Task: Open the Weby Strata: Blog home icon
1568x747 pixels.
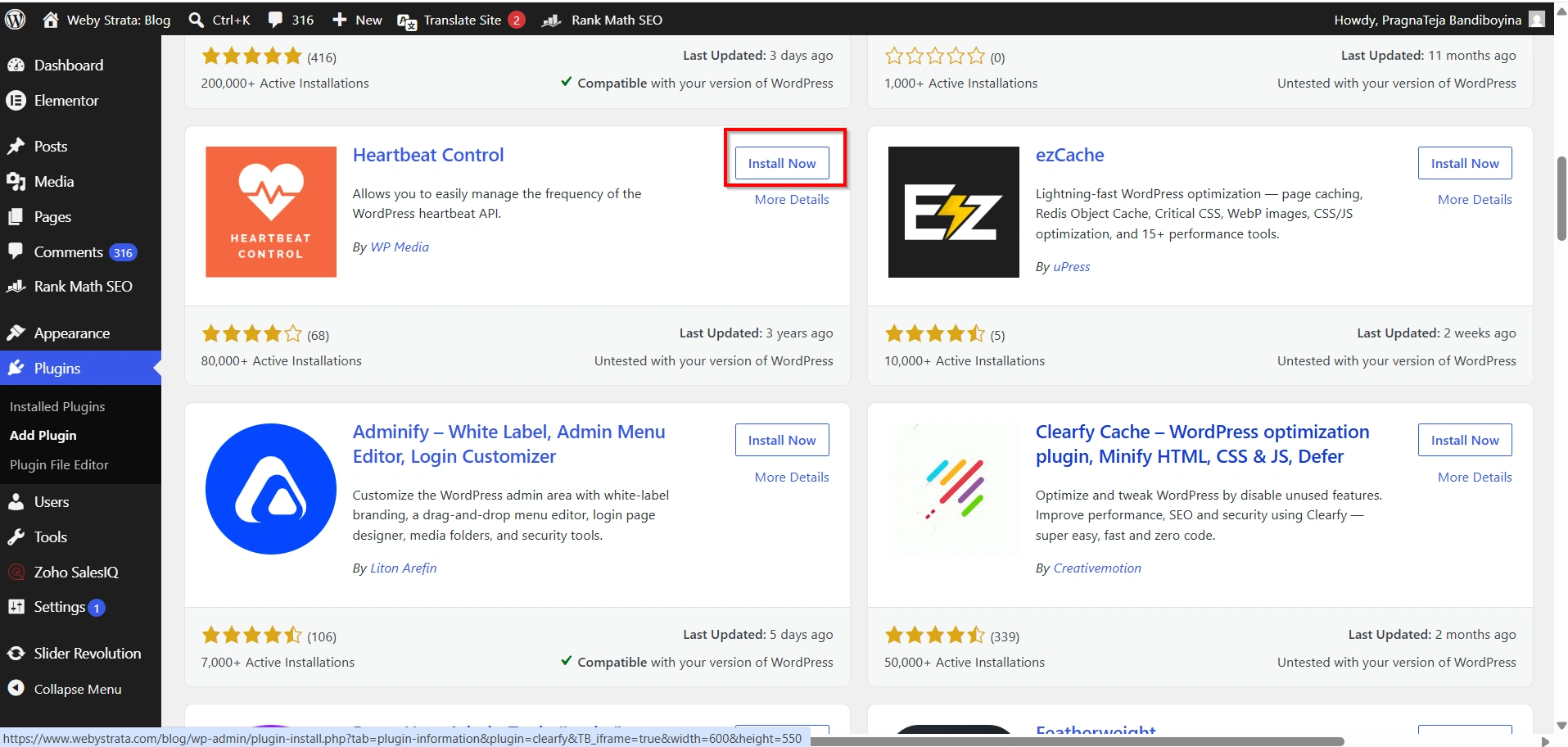Action: pos(51,20)
